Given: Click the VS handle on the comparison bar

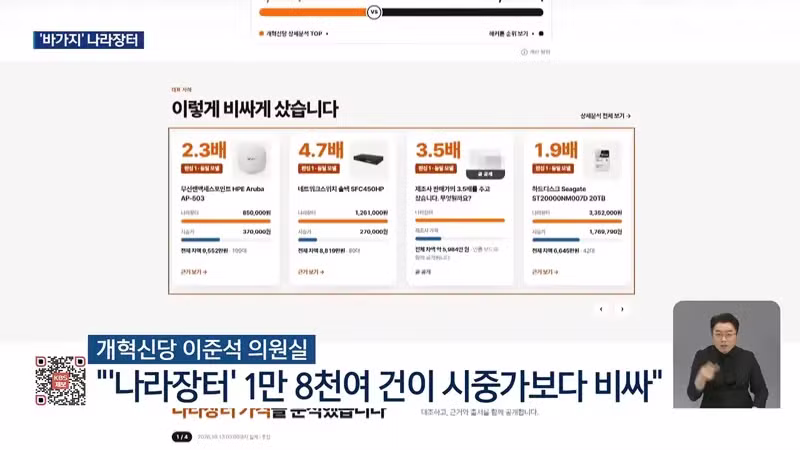Looking at the screenshot, I should click(374, 12).
